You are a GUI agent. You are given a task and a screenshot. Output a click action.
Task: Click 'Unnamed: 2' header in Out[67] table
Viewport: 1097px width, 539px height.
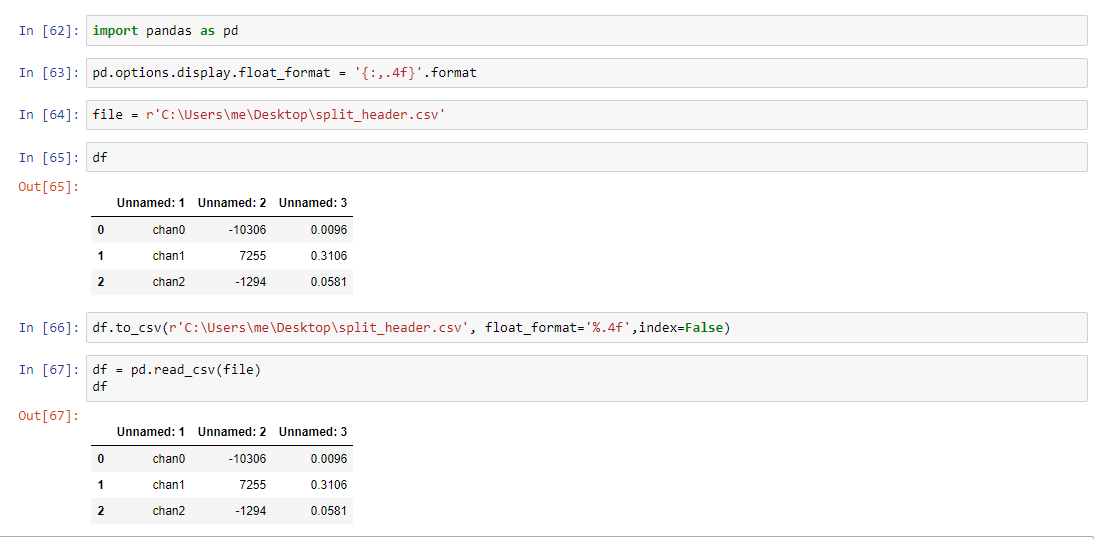tap(232, 432)
